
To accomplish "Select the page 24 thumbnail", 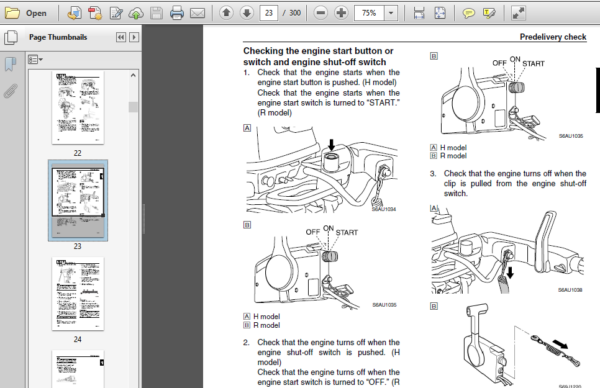I will click(x=78, y=294).
